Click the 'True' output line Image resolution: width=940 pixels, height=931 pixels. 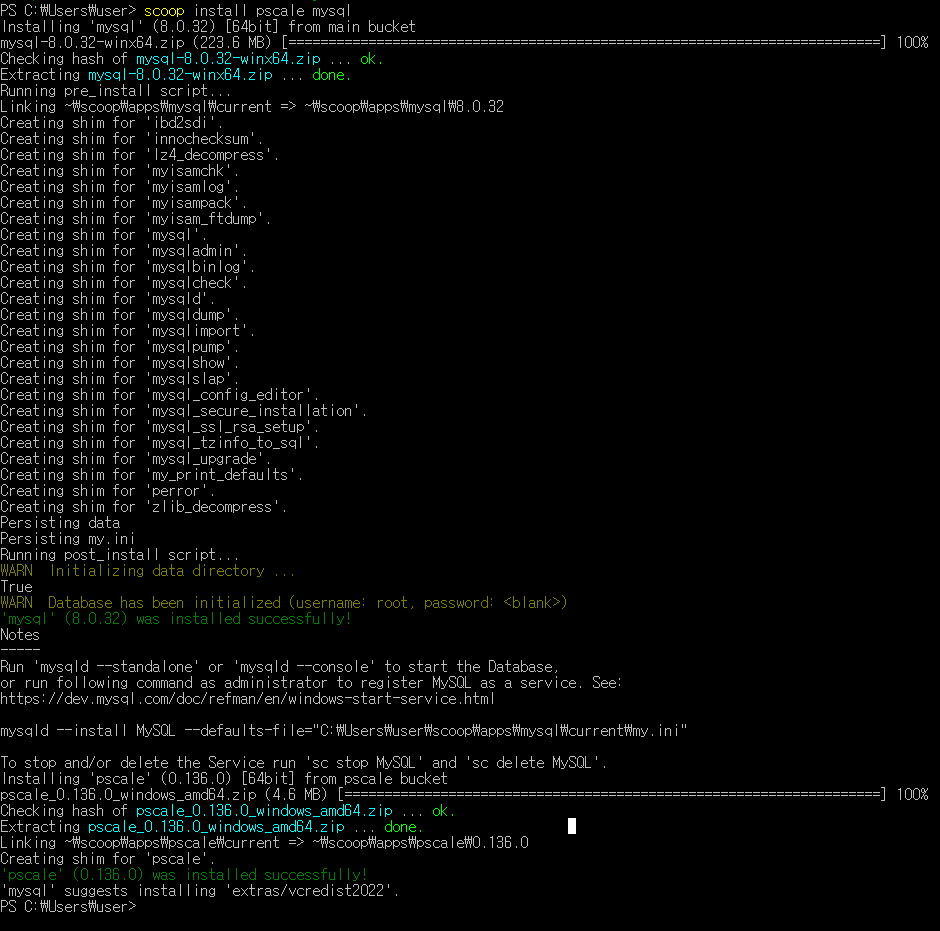pyautogui.click(x=16, y=587)
